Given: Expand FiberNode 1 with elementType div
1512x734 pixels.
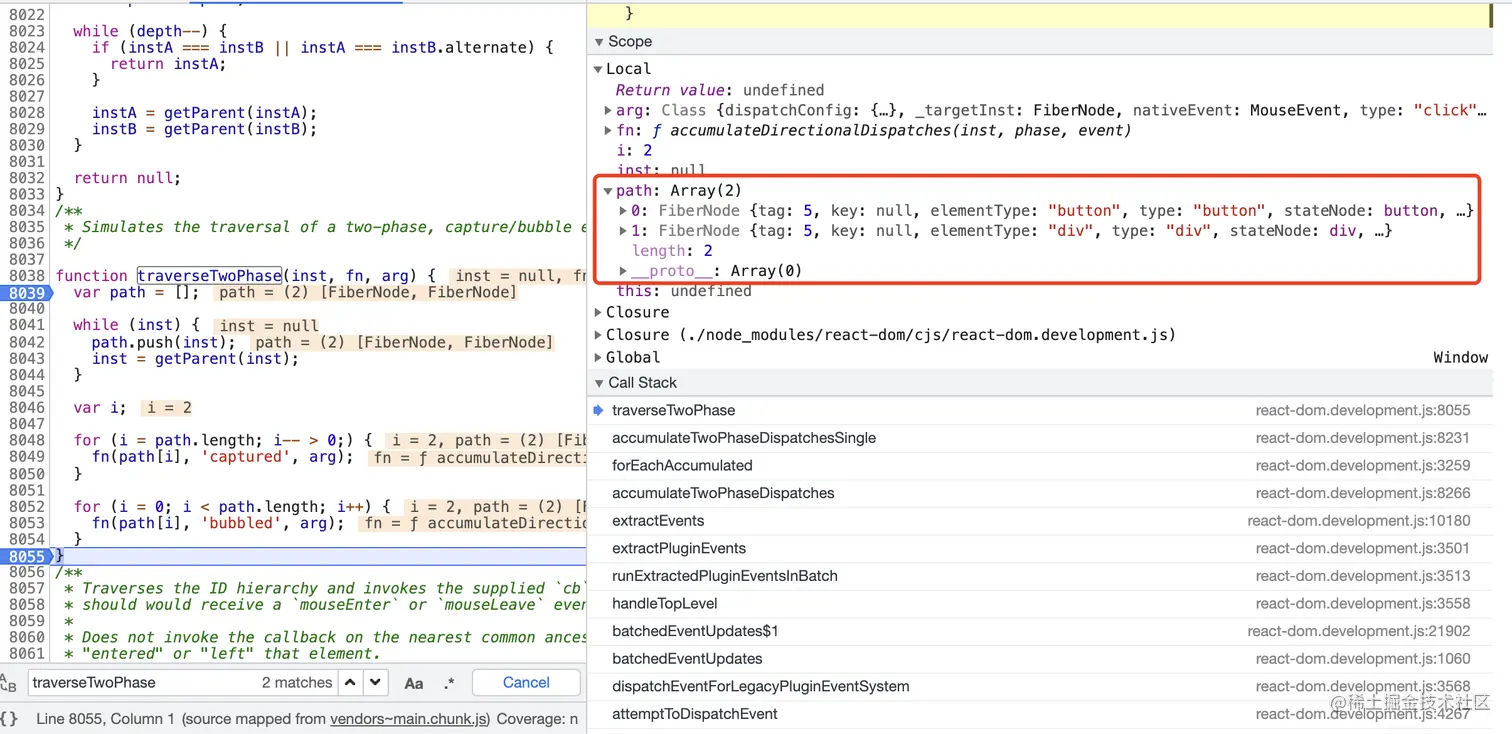Looking at the screenshot, I should click(623, 230).
